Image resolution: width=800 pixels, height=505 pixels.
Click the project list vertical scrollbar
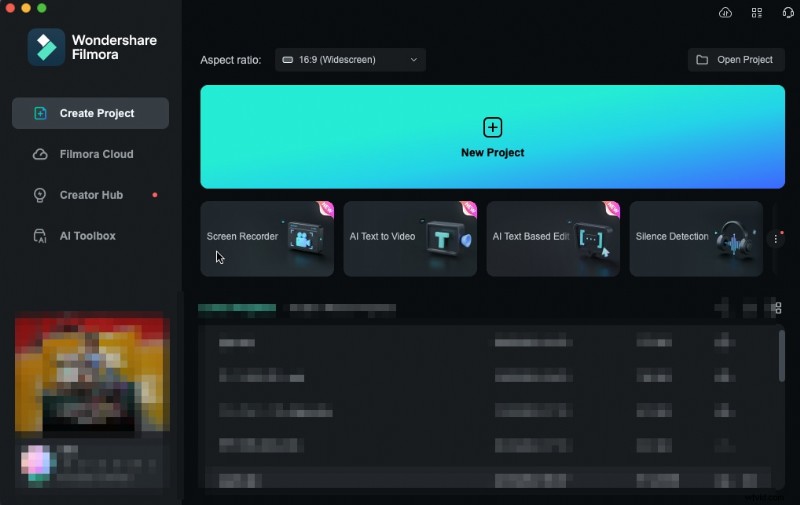pos(781,355)
